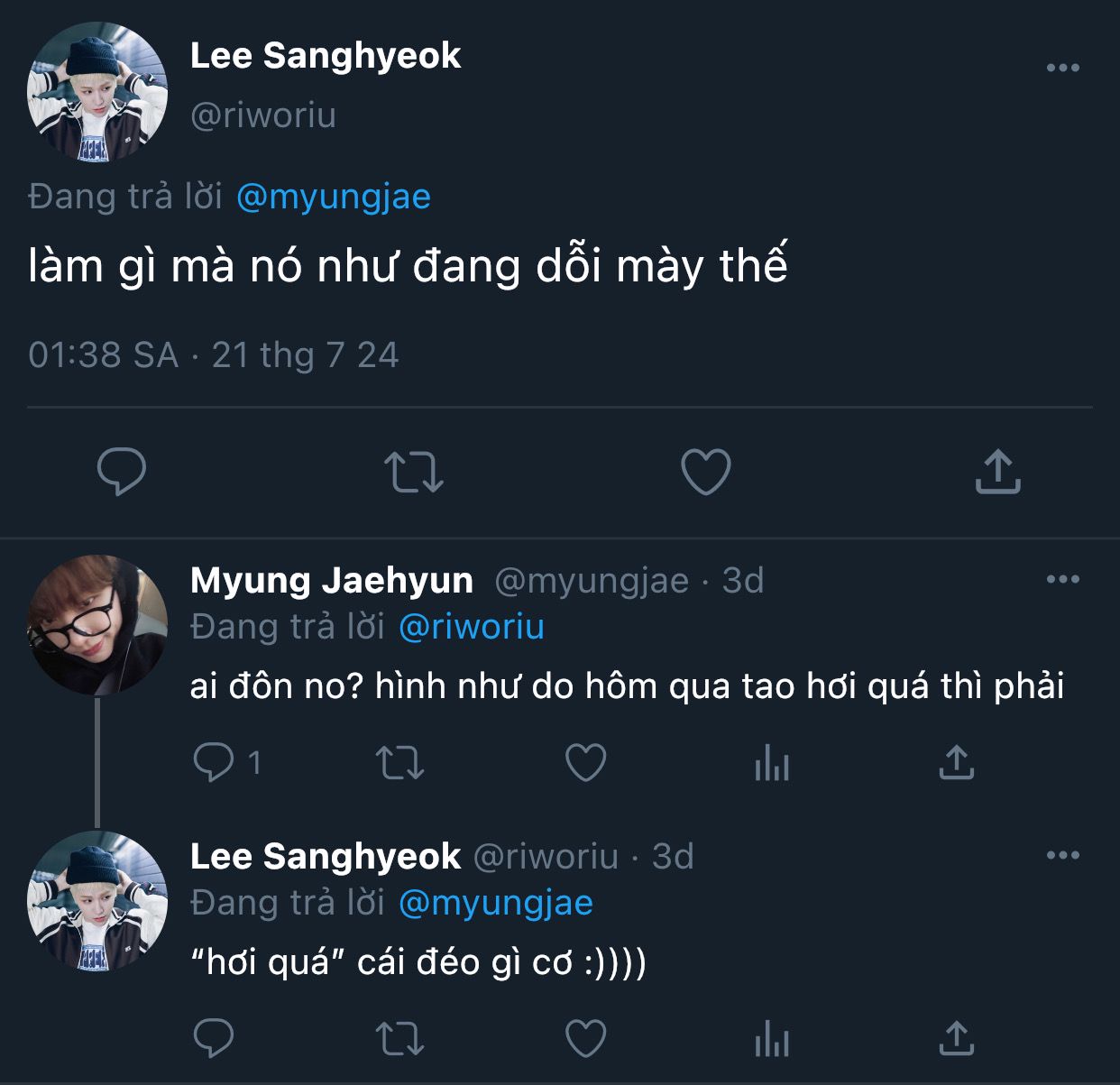This screenshot has width=1120, height=1085.
Task: Open Lee Sanghyeok's main tweet avatar
Action: (x=97, y=92)
